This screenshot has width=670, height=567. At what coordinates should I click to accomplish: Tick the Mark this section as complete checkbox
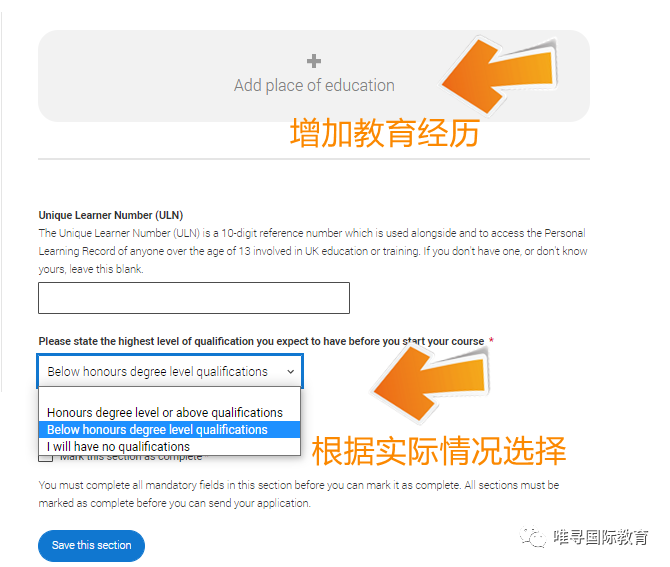point(45,457)
